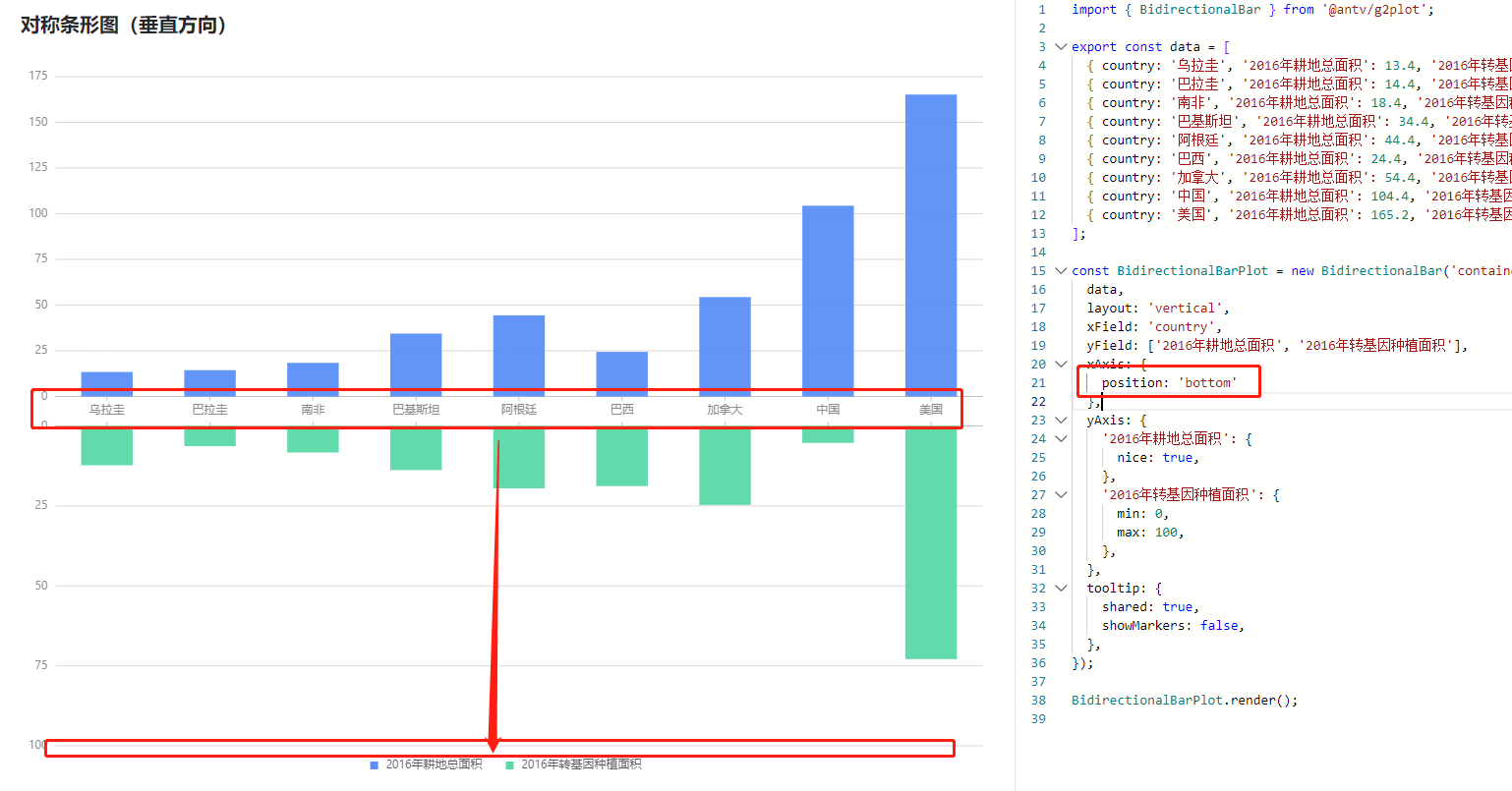Toggle the 2016年转基因种植面积 legend item

point(582,763)
